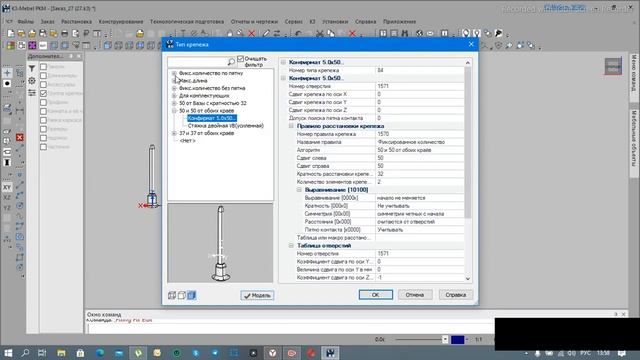Click the swap arrows icon beside pencil

pos(277,33)
